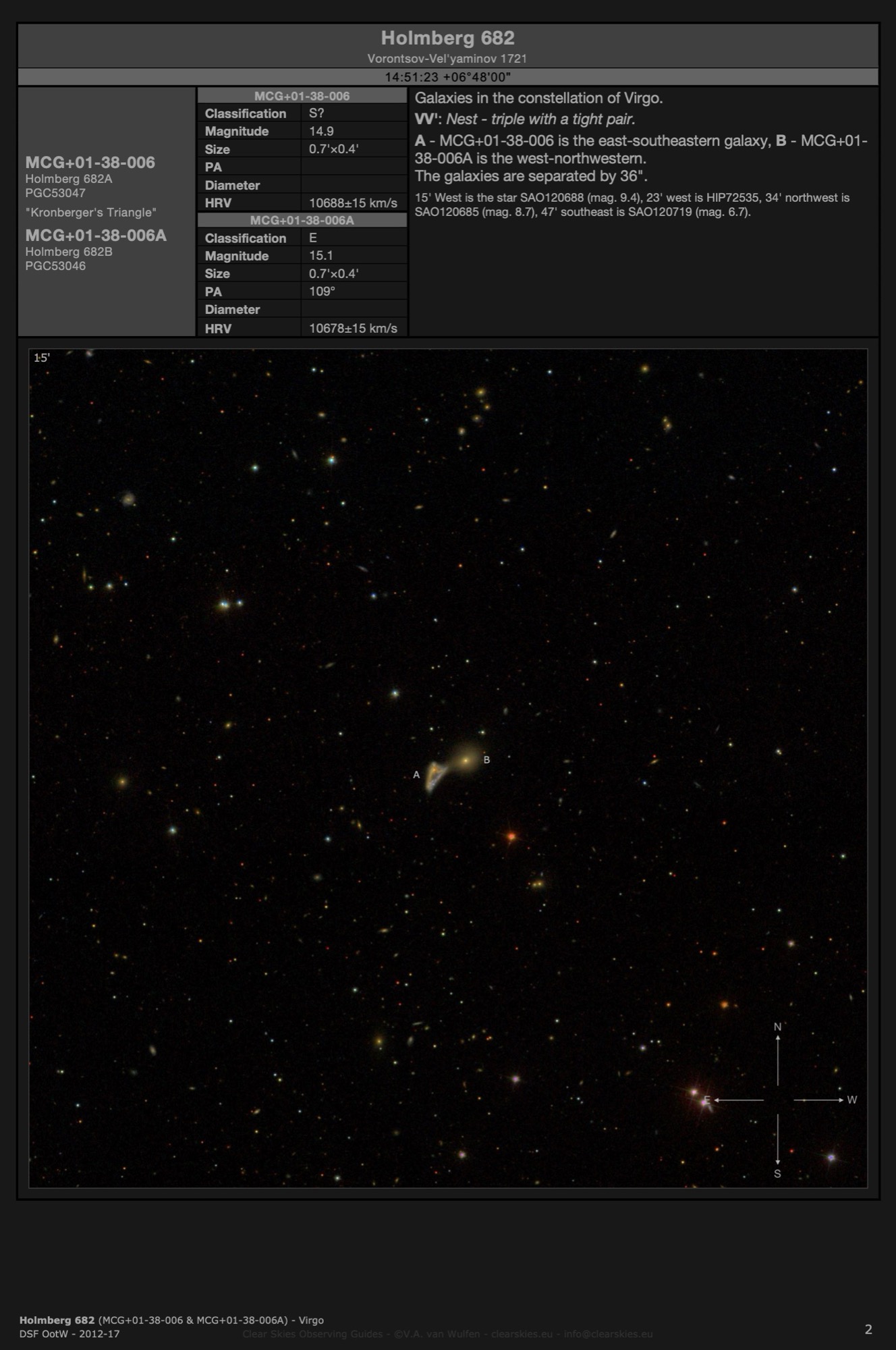Screen dimensions: 896x1350
Task: Click the PA value 109°
Action: tap(322, 292)
